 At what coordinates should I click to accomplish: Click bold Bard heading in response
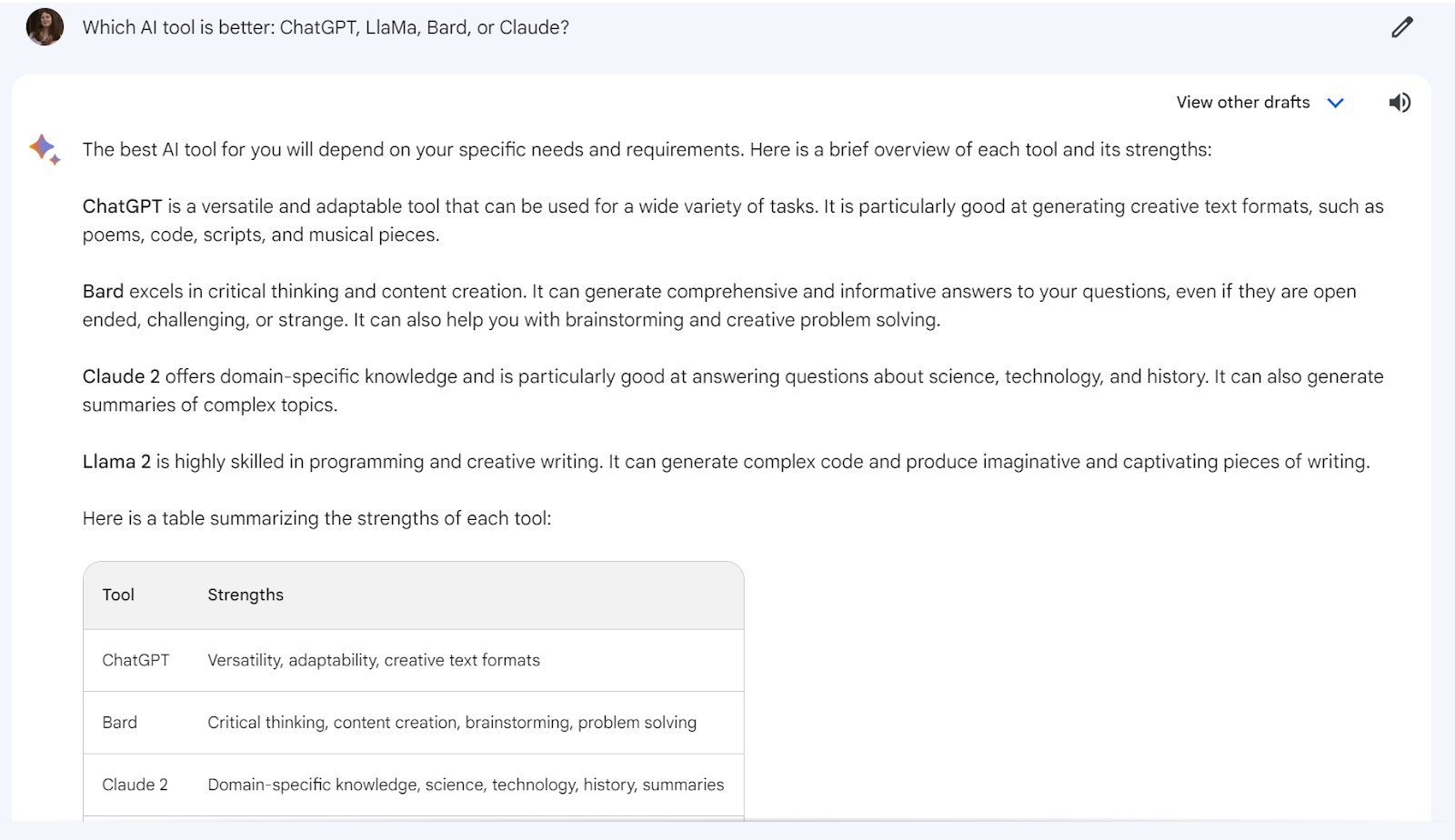point(103,291)
